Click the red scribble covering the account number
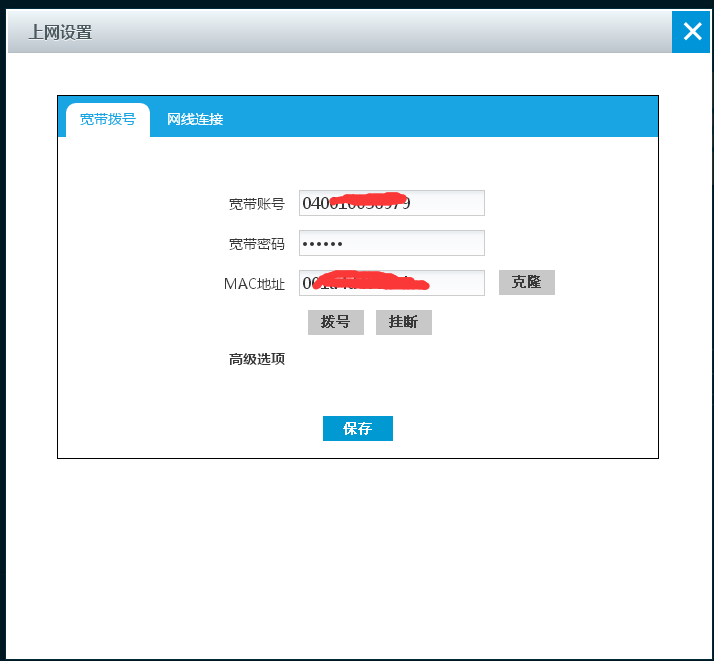The image size is (714, 661). [x=370, y=200]
